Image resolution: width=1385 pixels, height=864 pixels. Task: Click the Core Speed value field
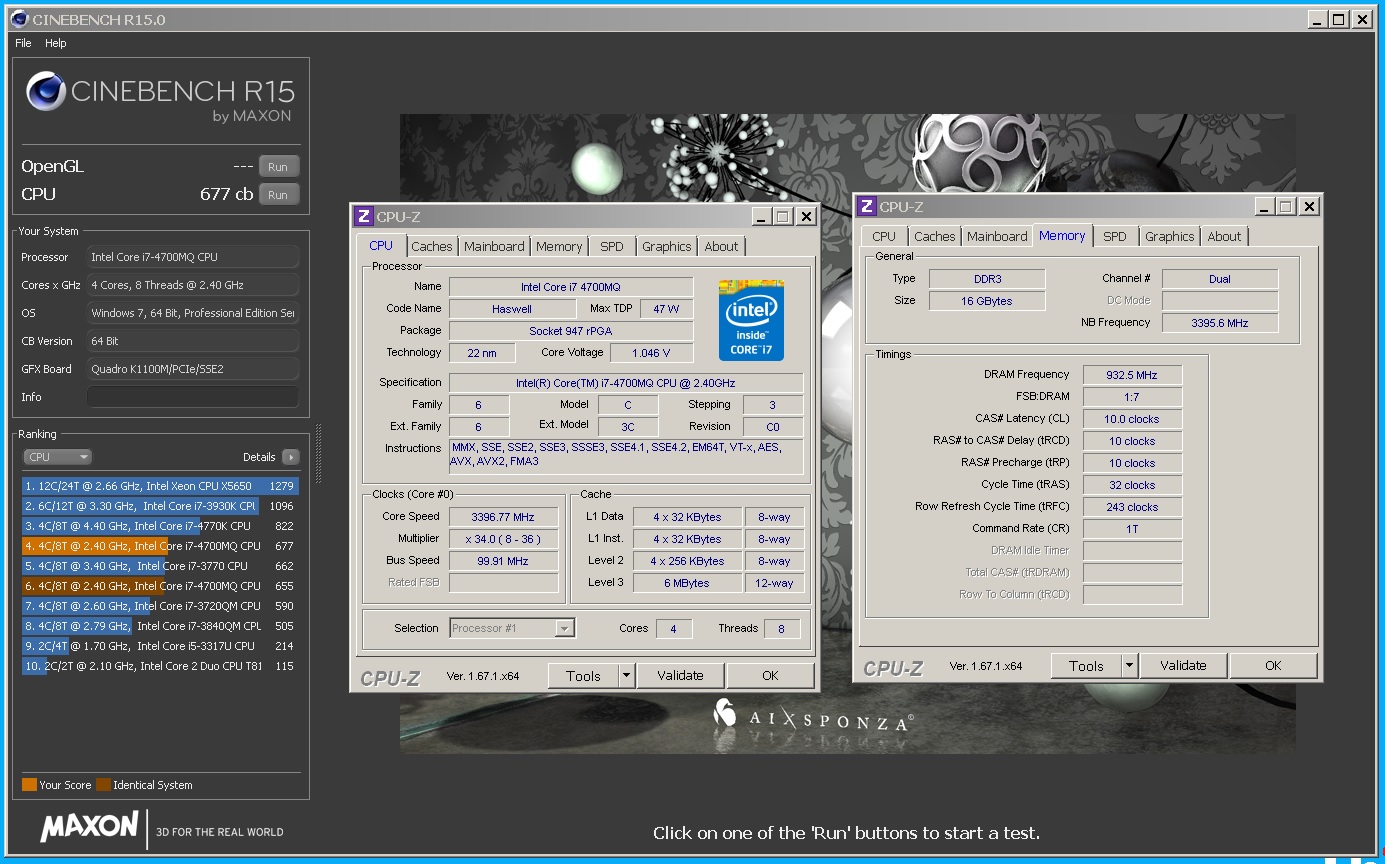pyautogui.click(x=503, y=517)
